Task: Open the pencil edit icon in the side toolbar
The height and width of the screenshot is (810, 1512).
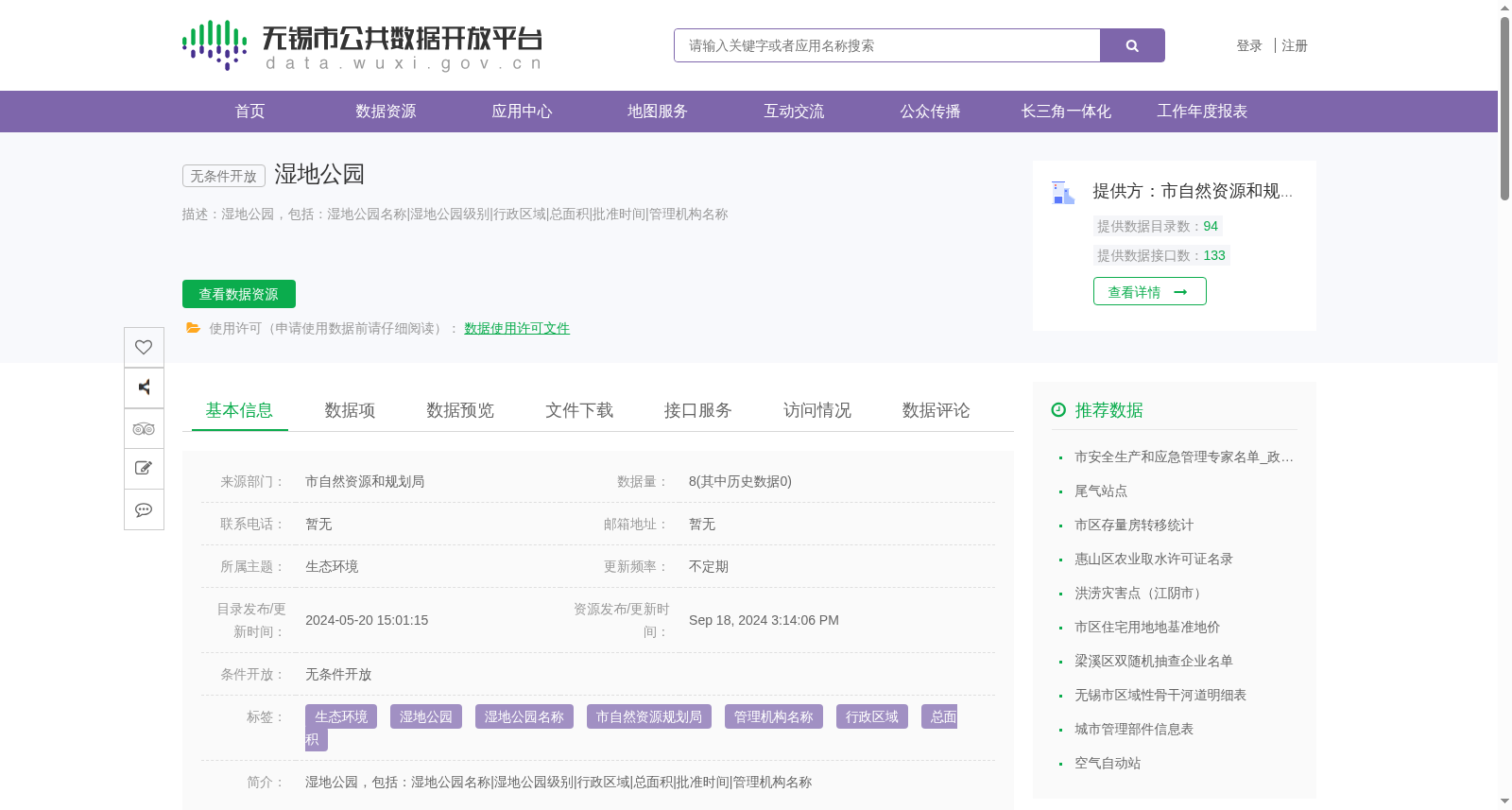Action: [x=144, y=469]
